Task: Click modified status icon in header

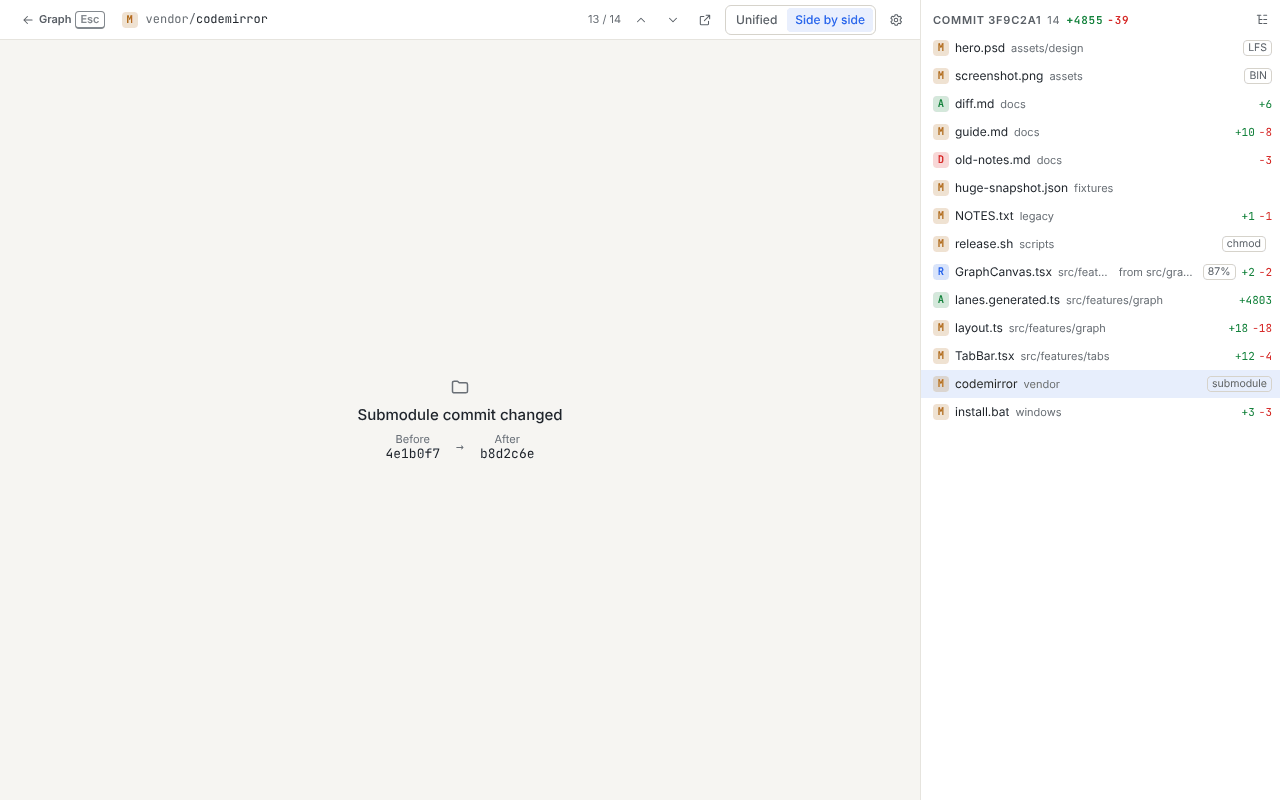Action: [130, 20]
